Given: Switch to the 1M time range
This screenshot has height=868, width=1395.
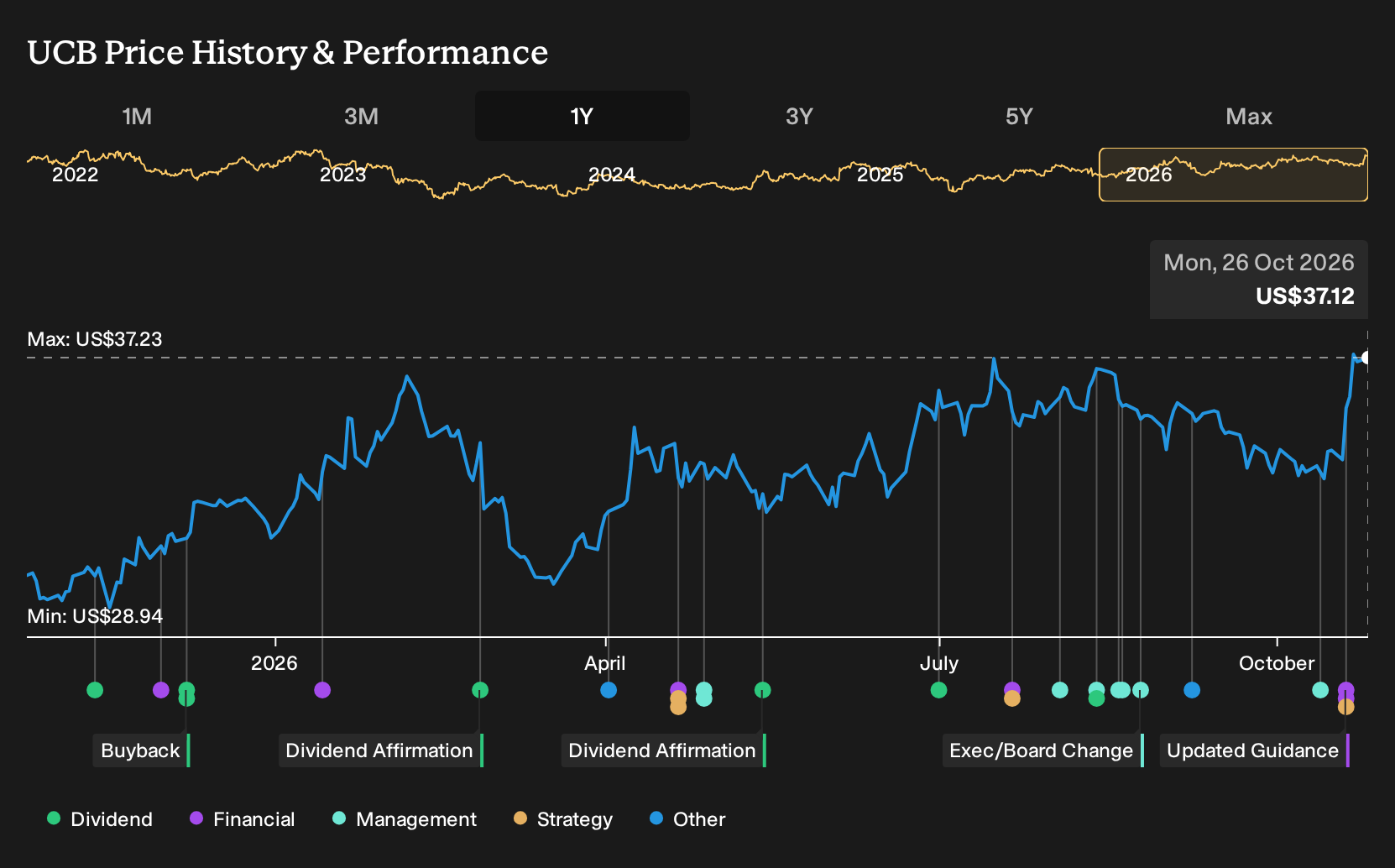Looking at the screenshot, I should tap(137, 116).
